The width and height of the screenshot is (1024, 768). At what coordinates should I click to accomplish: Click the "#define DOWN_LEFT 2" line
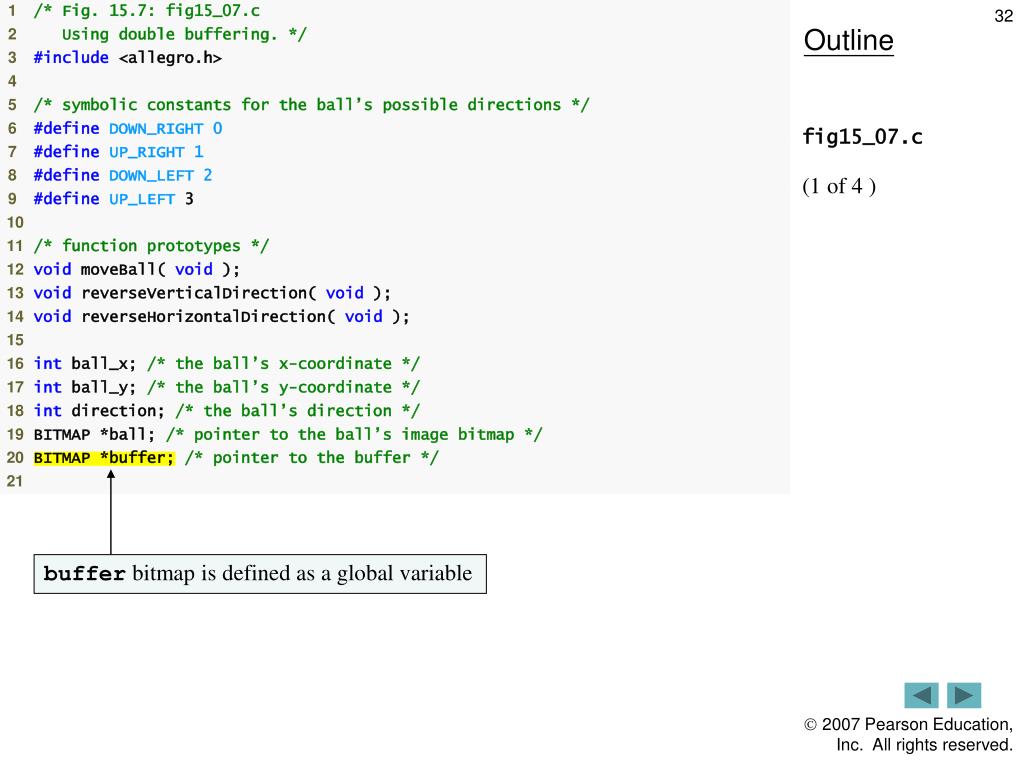coord(123,175)
